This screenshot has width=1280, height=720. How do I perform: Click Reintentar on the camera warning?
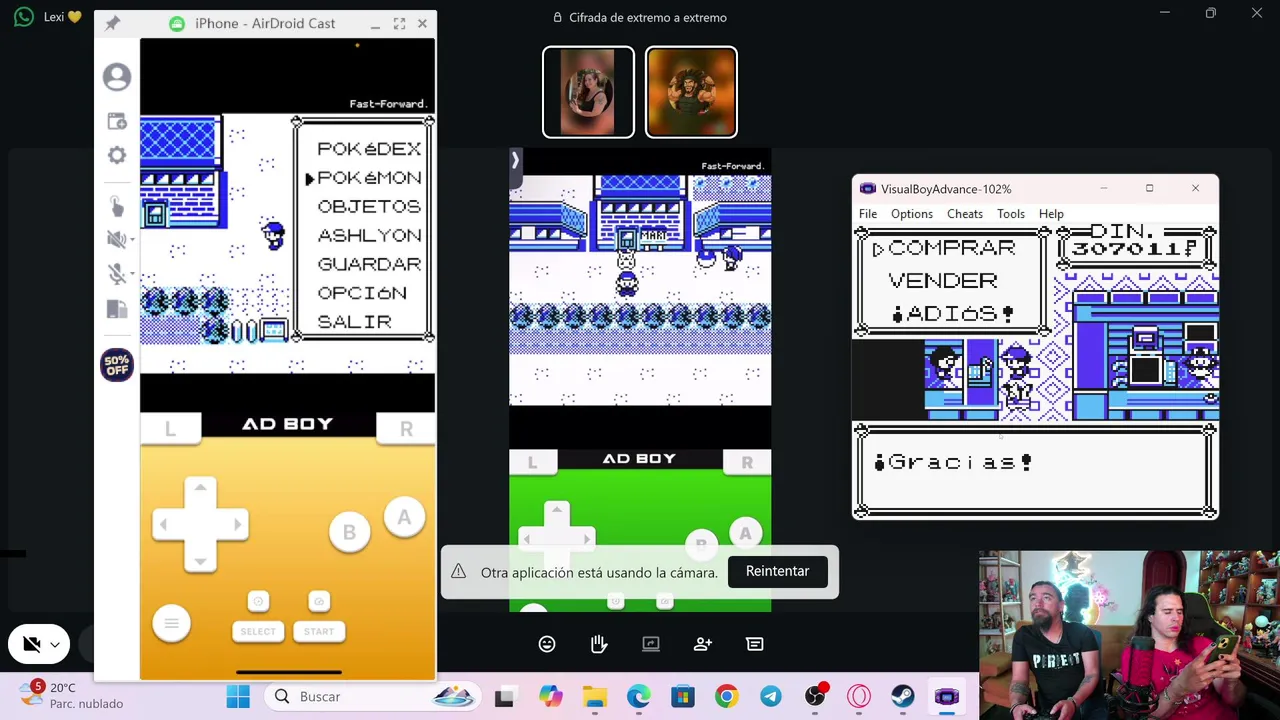click(777, 571)
